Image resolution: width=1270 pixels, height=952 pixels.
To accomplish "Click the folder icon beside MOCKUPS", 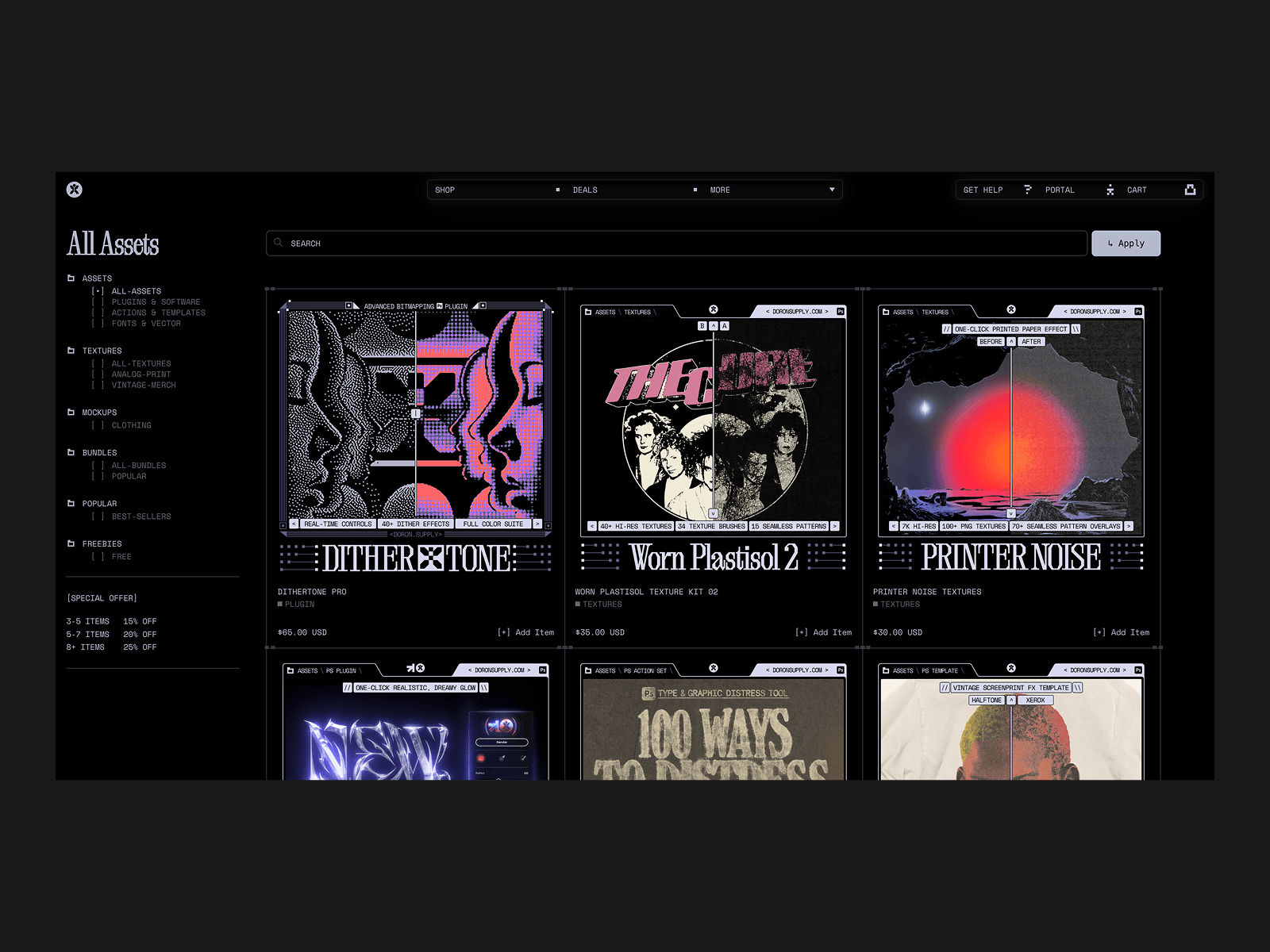I will click(x=71, y=413).
